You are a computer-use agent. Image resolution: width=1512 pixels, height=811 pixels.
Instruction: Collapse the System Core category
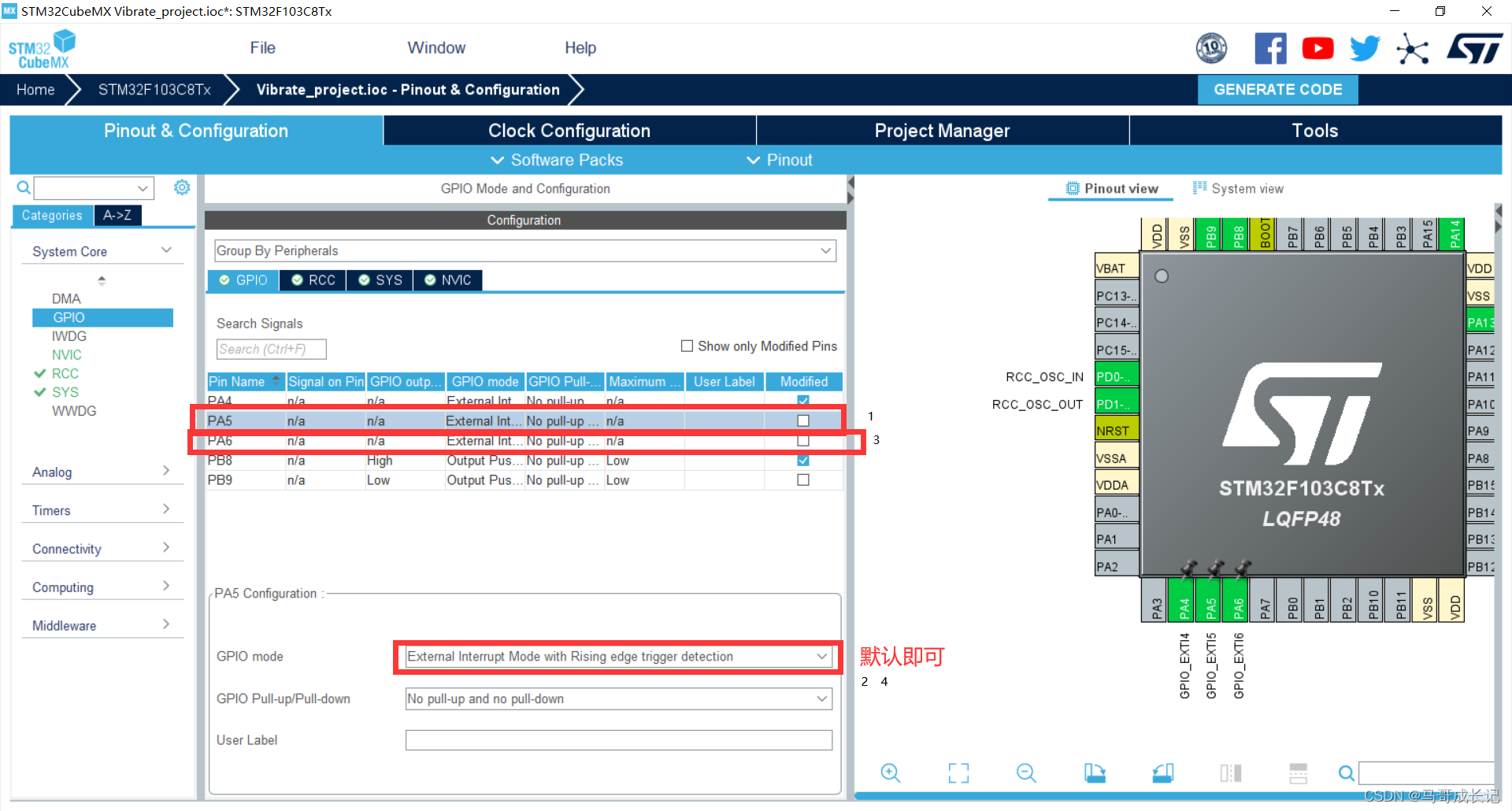coord(102,251)
